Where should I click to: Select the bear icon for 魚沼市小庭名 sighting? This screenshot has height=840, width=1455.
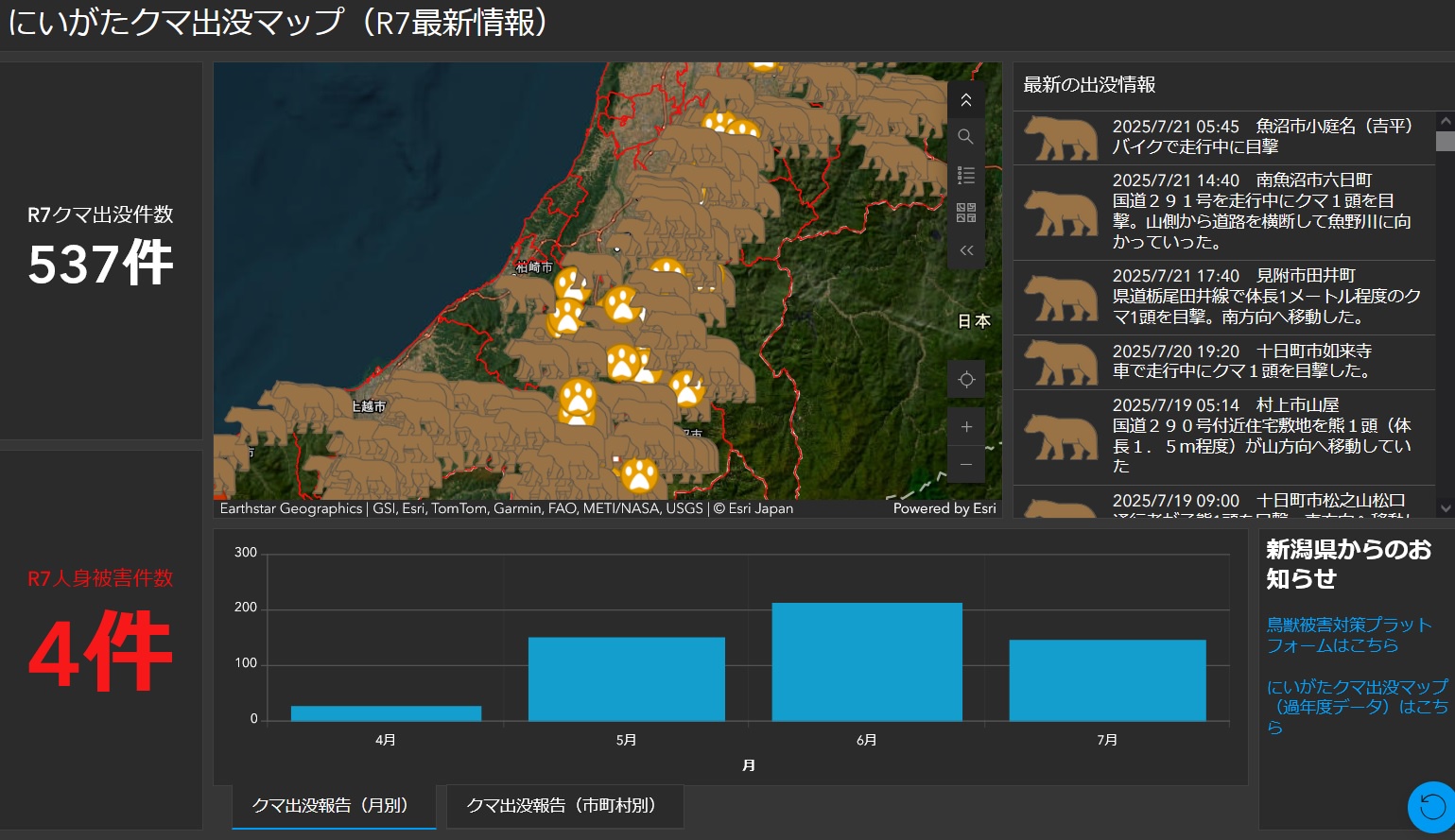coord(1062,138)
